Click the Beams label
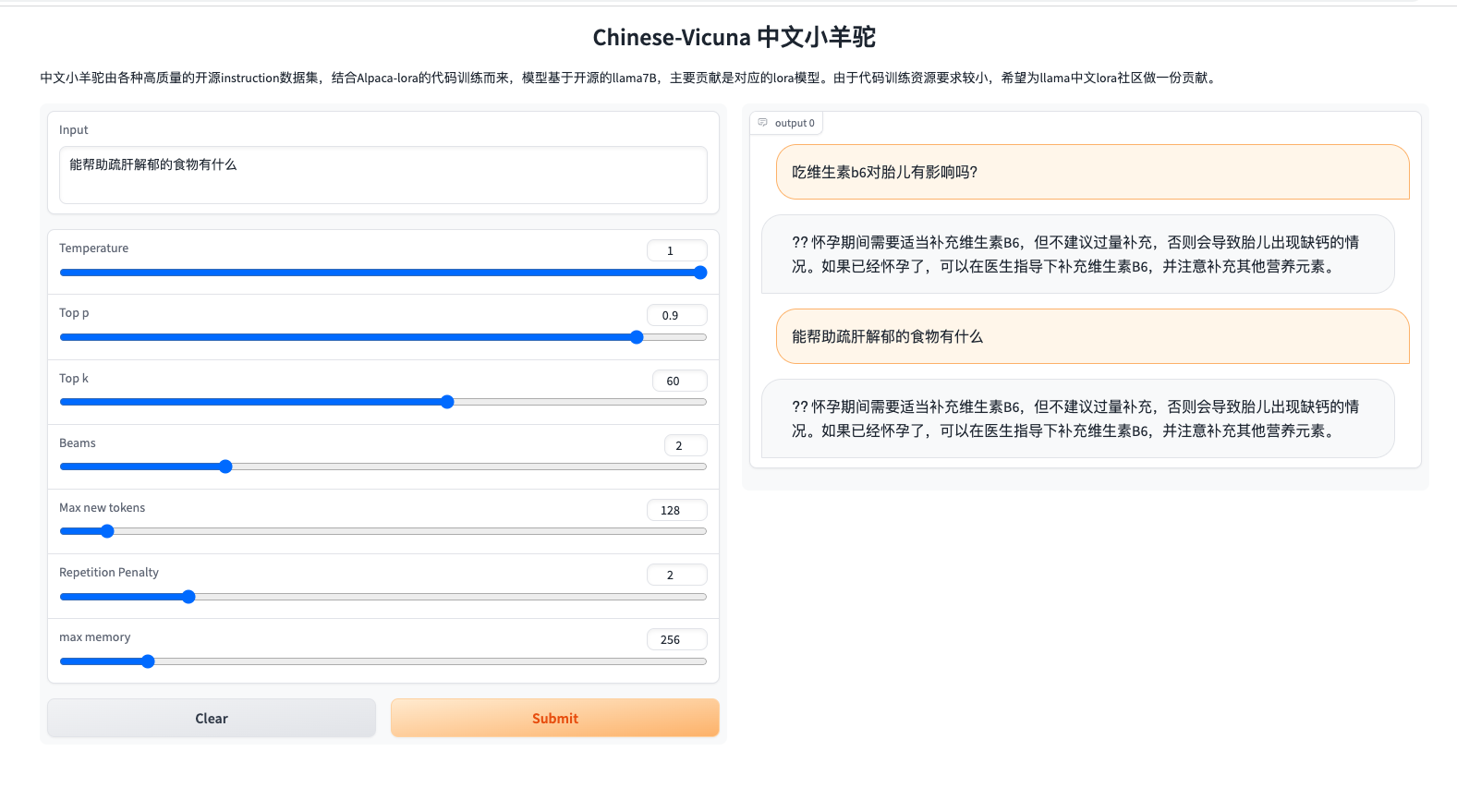 pyautogui.click(x=78, y=442)
